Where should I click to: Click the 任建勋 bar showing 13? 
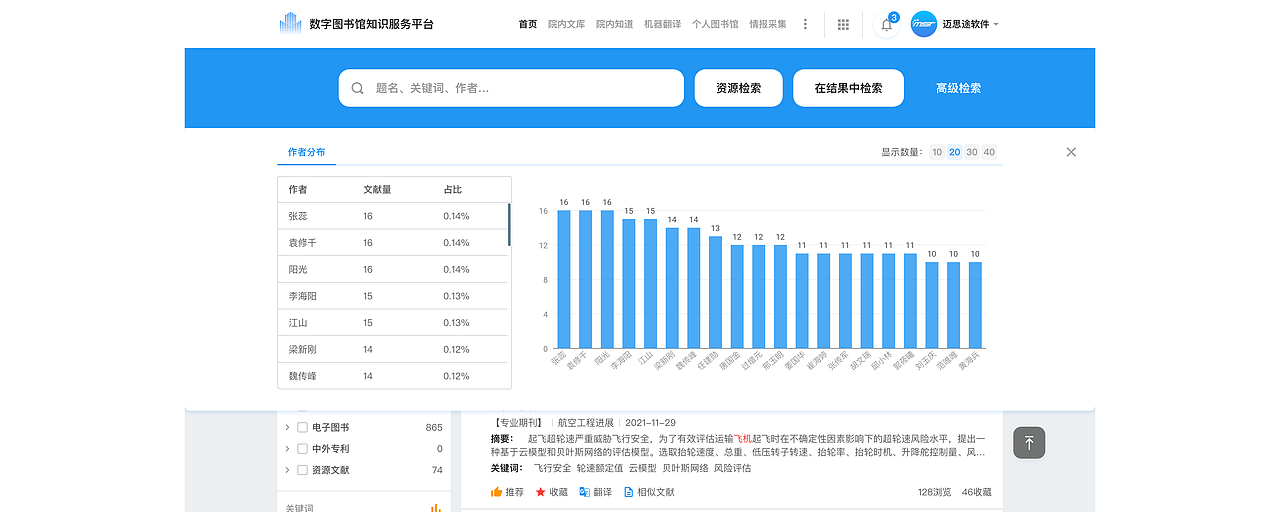pos(715,292)
